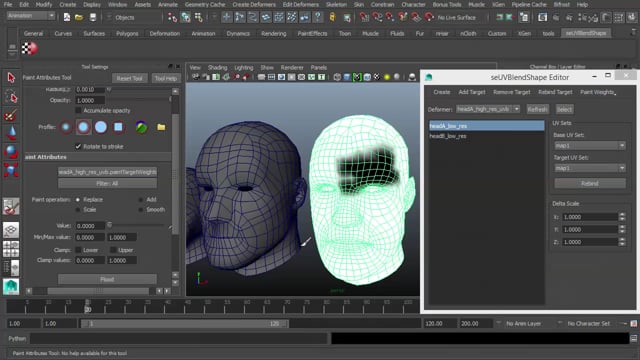The image size is (640, 360).
Task: Open viewport Shading menu
Action: click(x=217, y=67)
